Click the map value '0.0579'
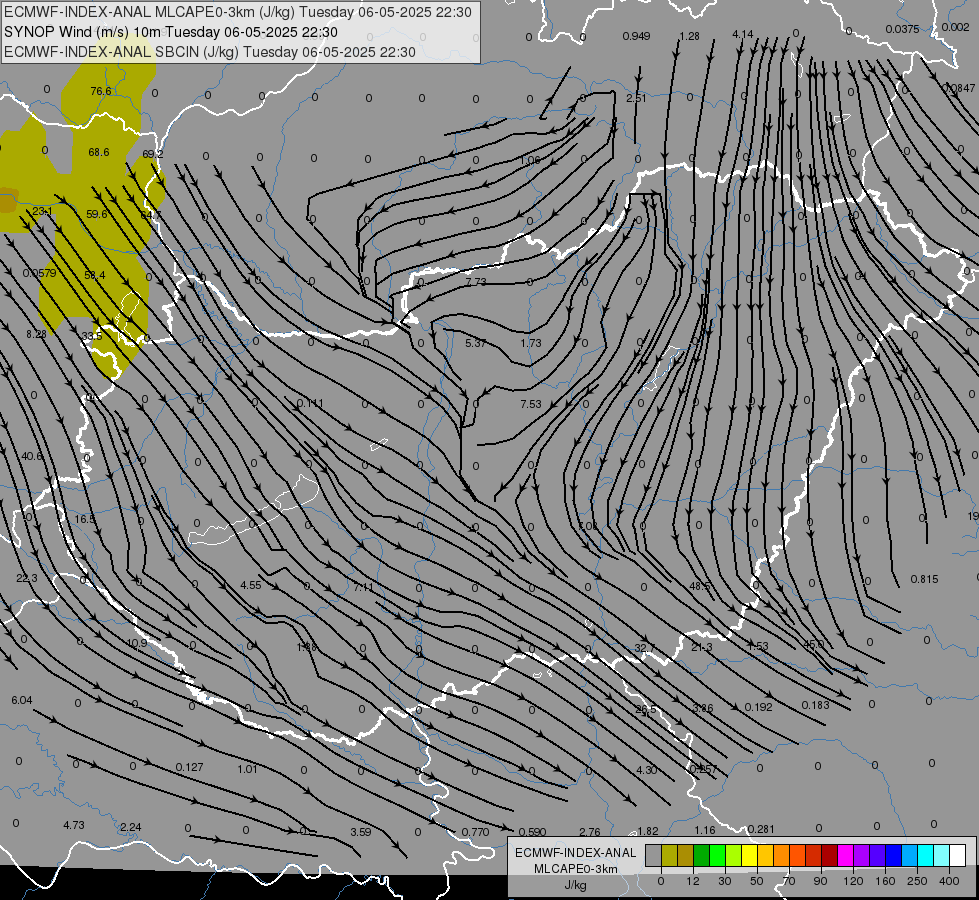 [39, 274]
